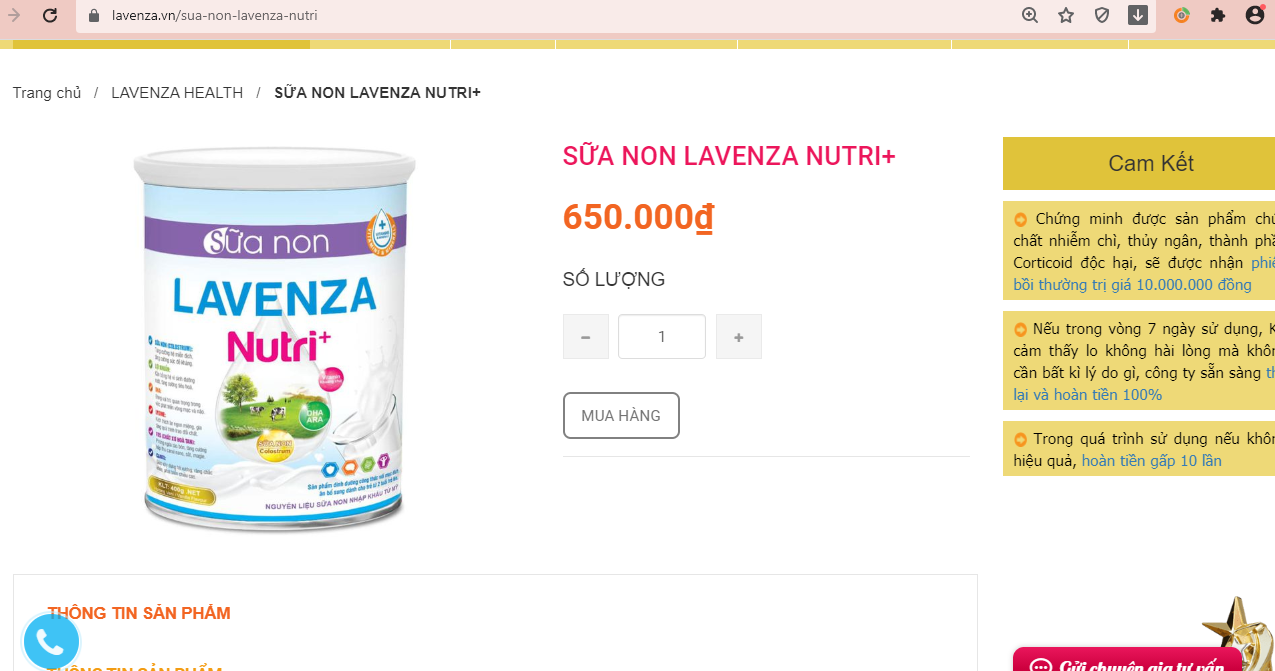Click the quantity input field
The image size is (1275, 671).
[x=662, y=337]
